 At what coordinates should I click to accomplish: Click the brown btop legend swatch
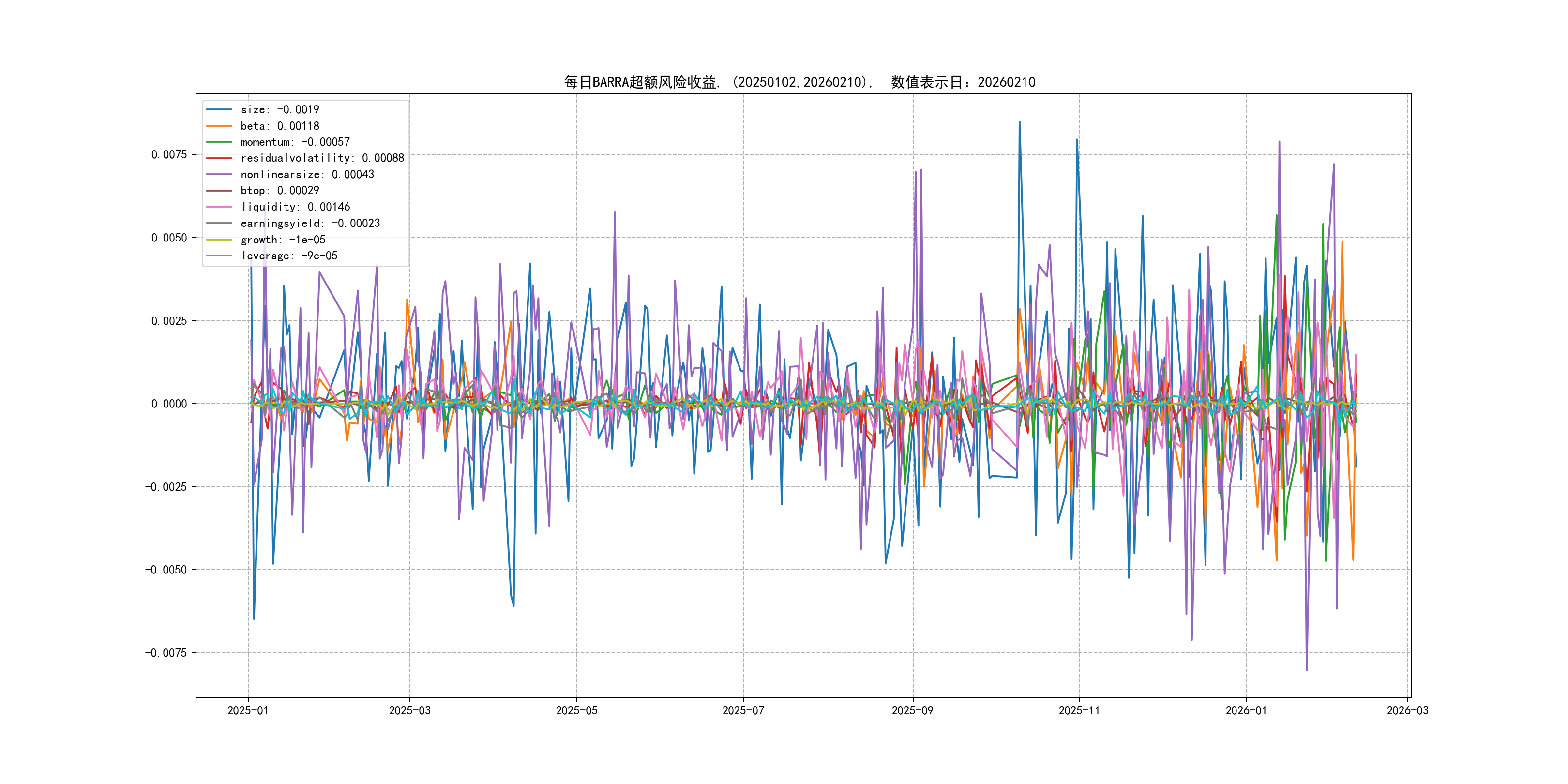pyautogui.click(x=219, y=191)
